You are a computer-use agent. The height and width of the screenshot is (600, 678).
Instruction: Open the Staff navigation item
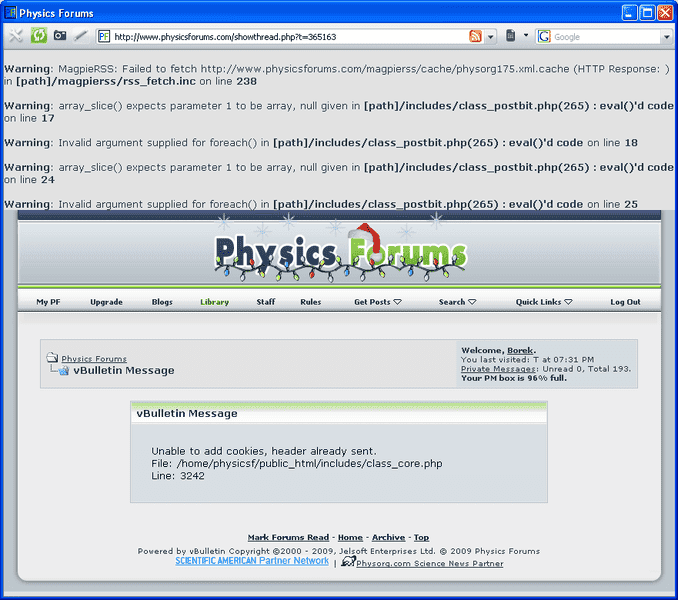tap(265, 302)
